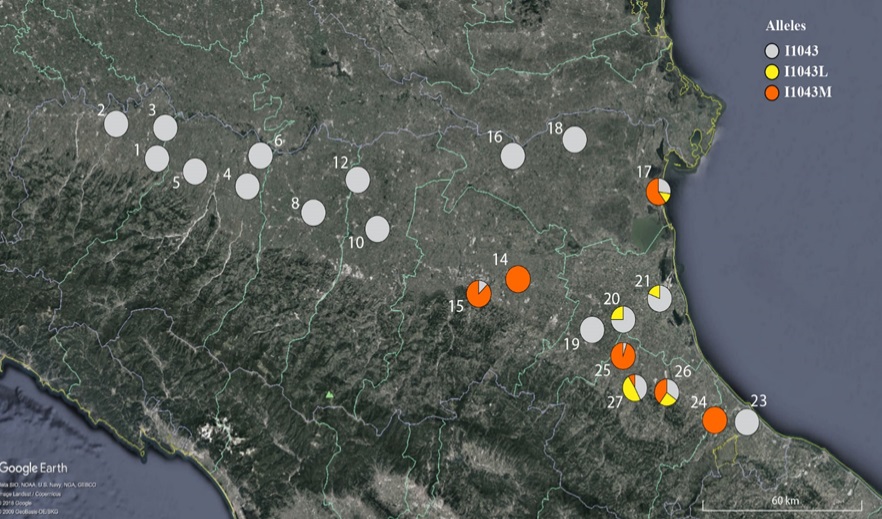
Task: Select the gray marker numbered 10
Action: click(x=377, y=229)
